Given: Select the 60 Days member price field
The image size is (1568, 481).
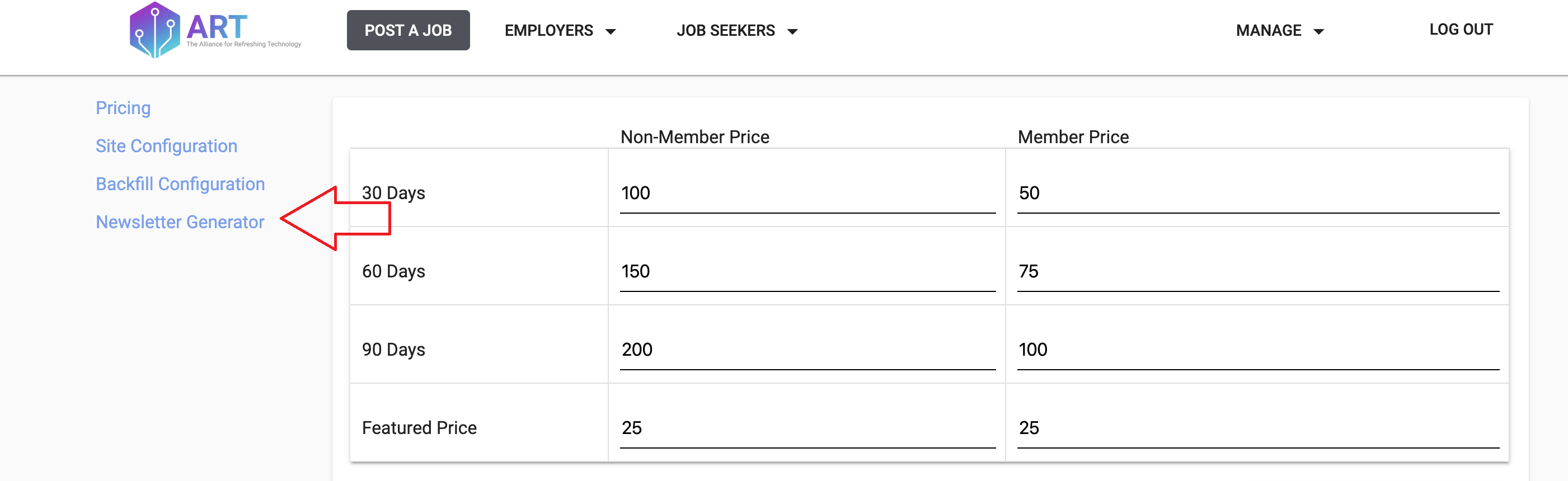Looking at the screenshot, I should pos(1258,272).
